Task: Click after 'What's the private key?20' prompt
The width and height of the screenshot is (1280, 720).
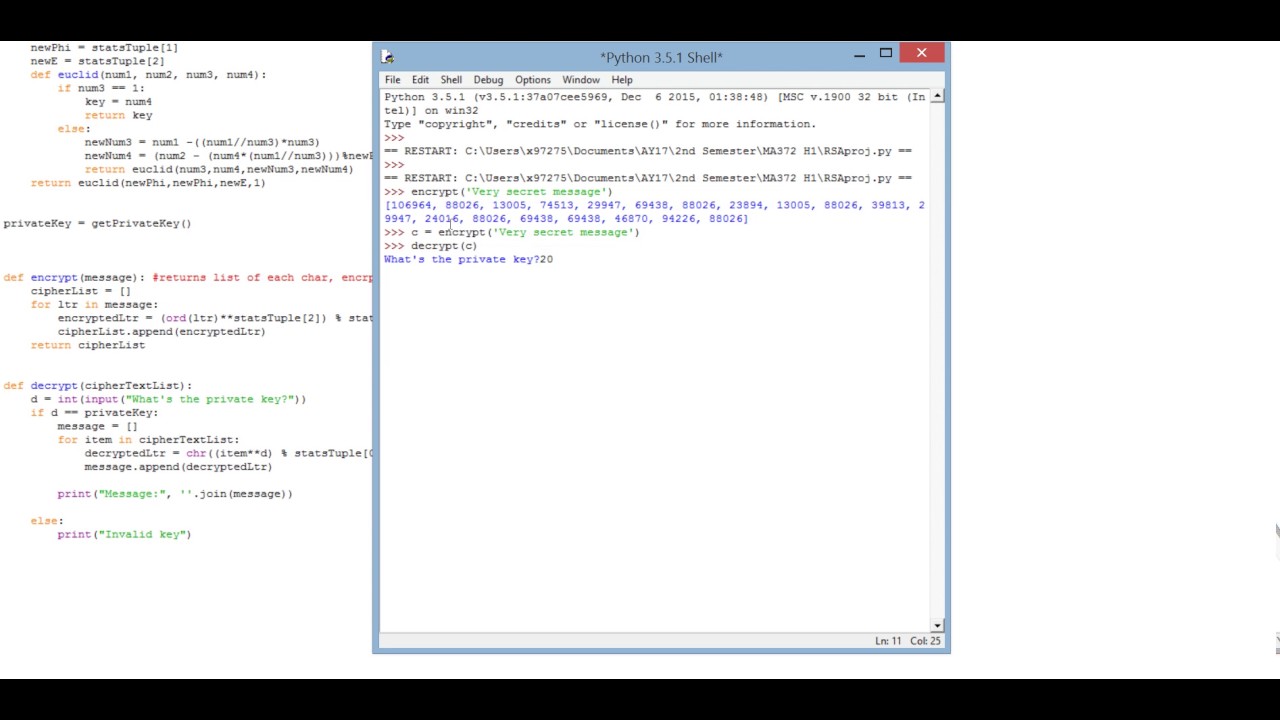Action: tap(554, 259)
